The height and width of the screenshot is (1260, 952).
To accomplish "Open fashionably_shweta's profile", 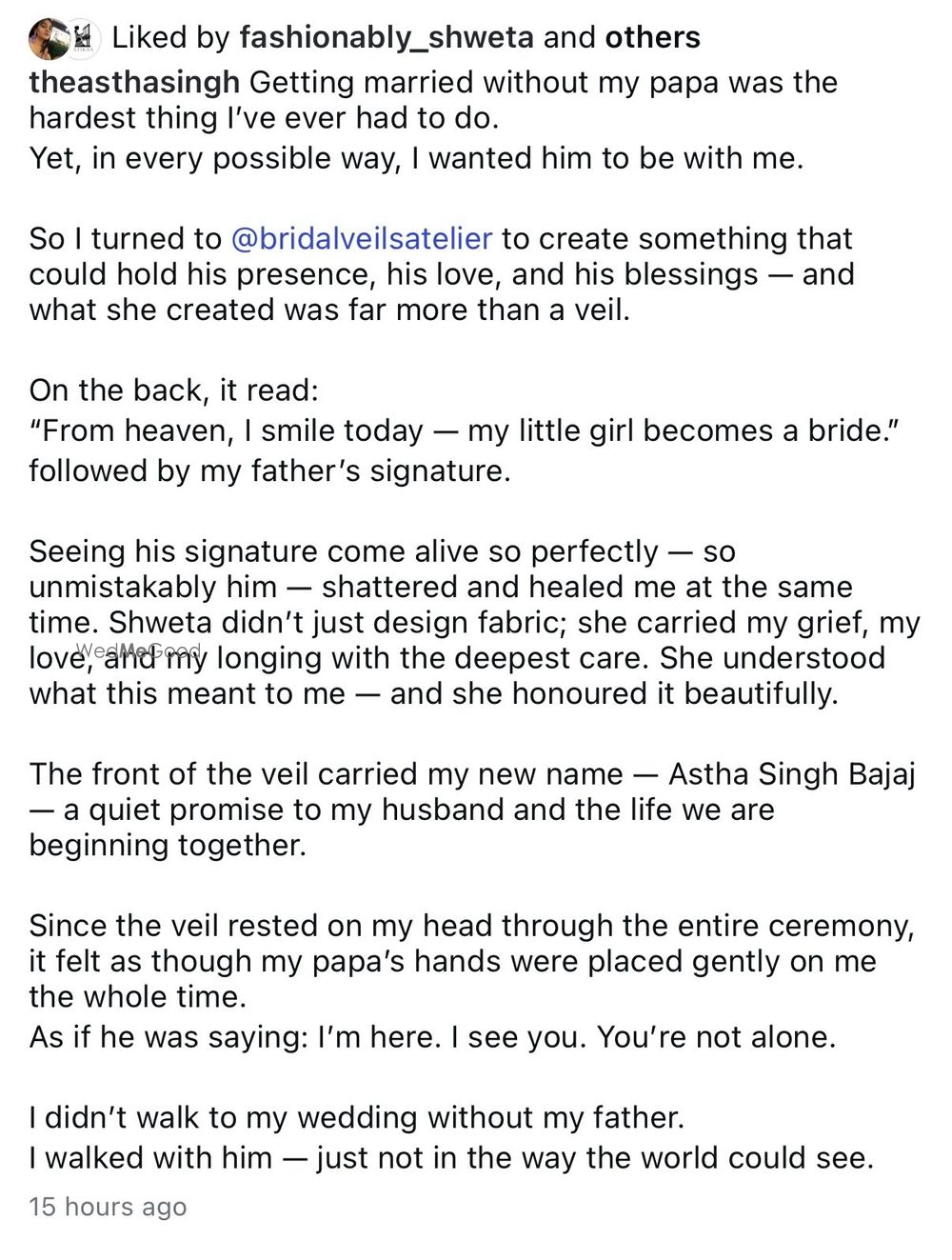I will (387, 38).
